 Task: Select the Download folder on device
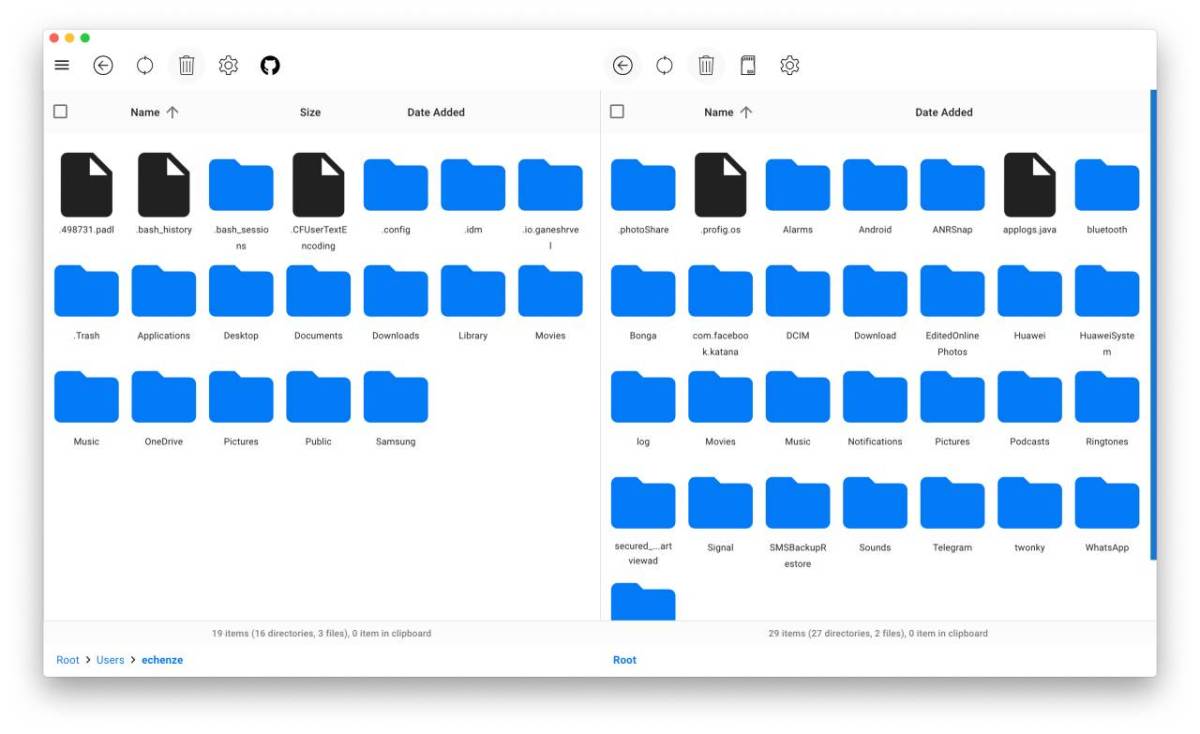point(875,301)
